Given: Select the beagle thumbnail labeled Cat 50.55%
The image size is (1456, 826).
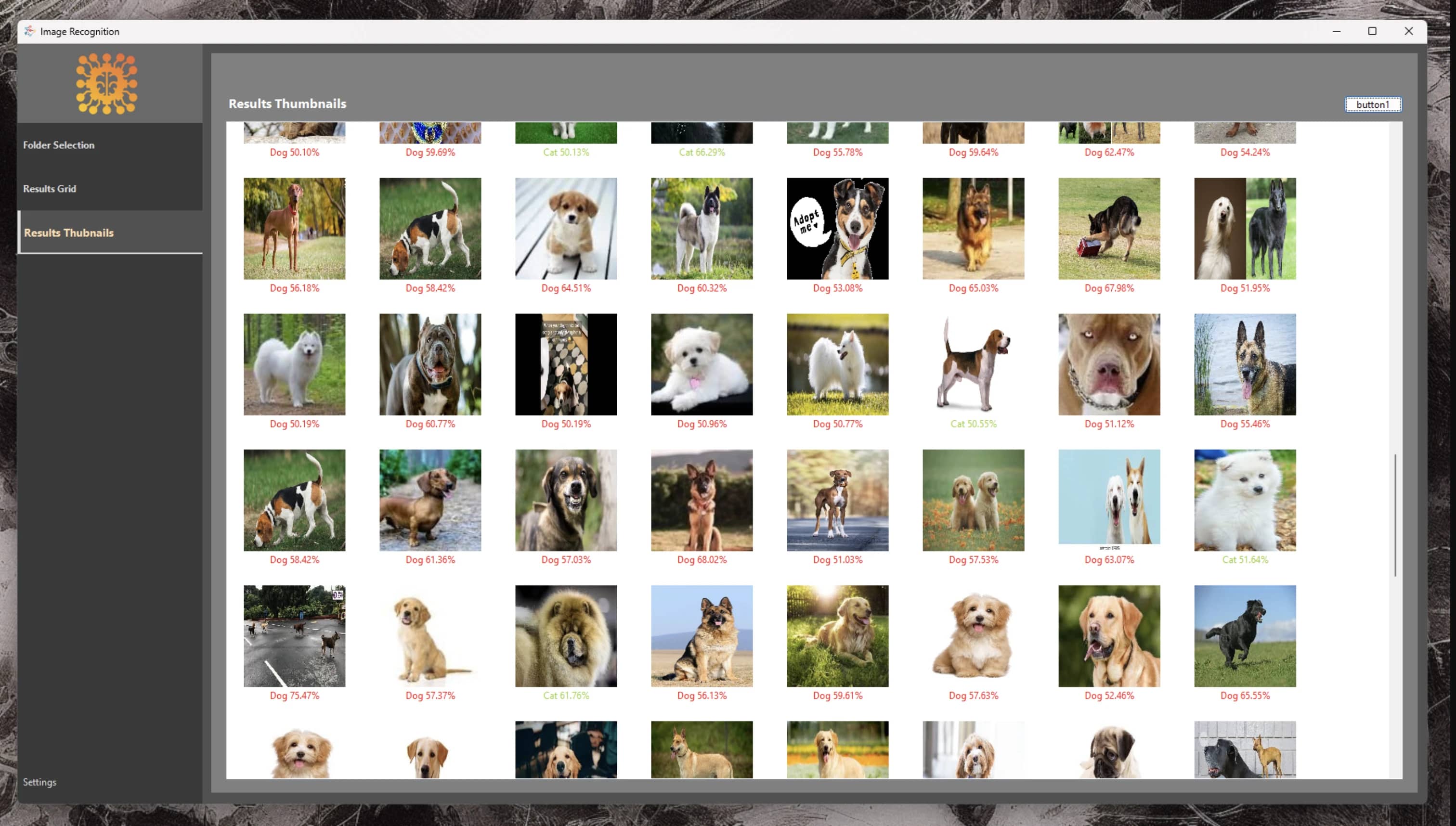Looking at the screenshot, I should coord(973,364).
